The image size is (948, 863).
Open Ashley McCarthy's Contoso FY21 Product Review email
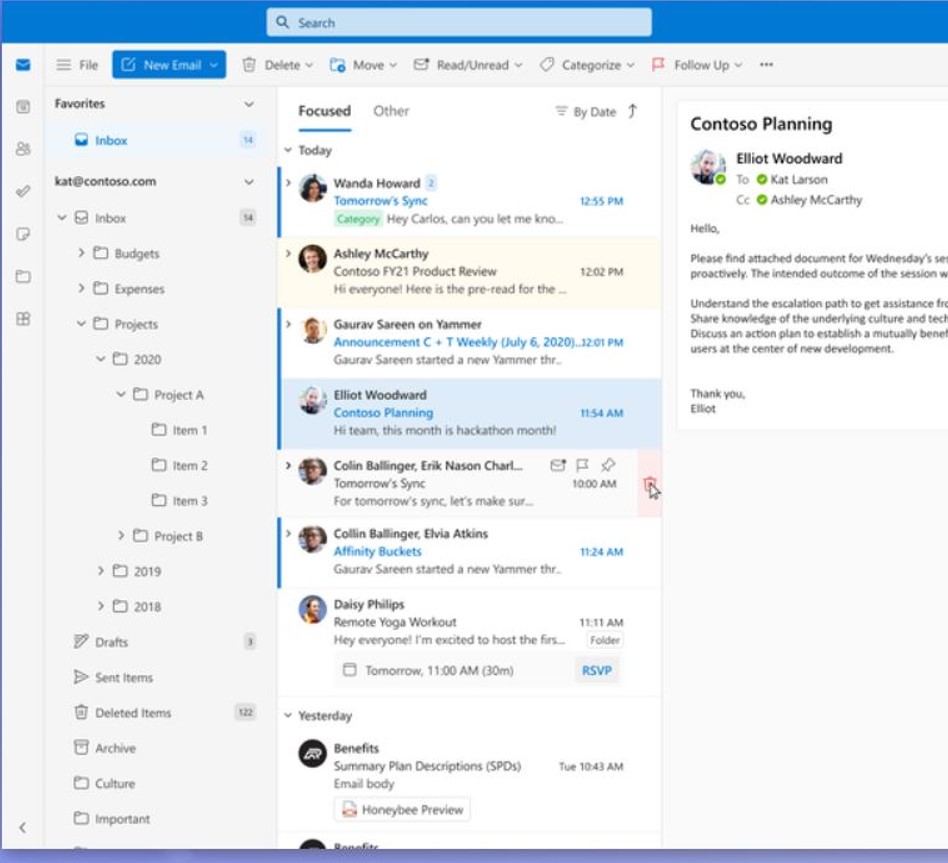pos(469,272)
